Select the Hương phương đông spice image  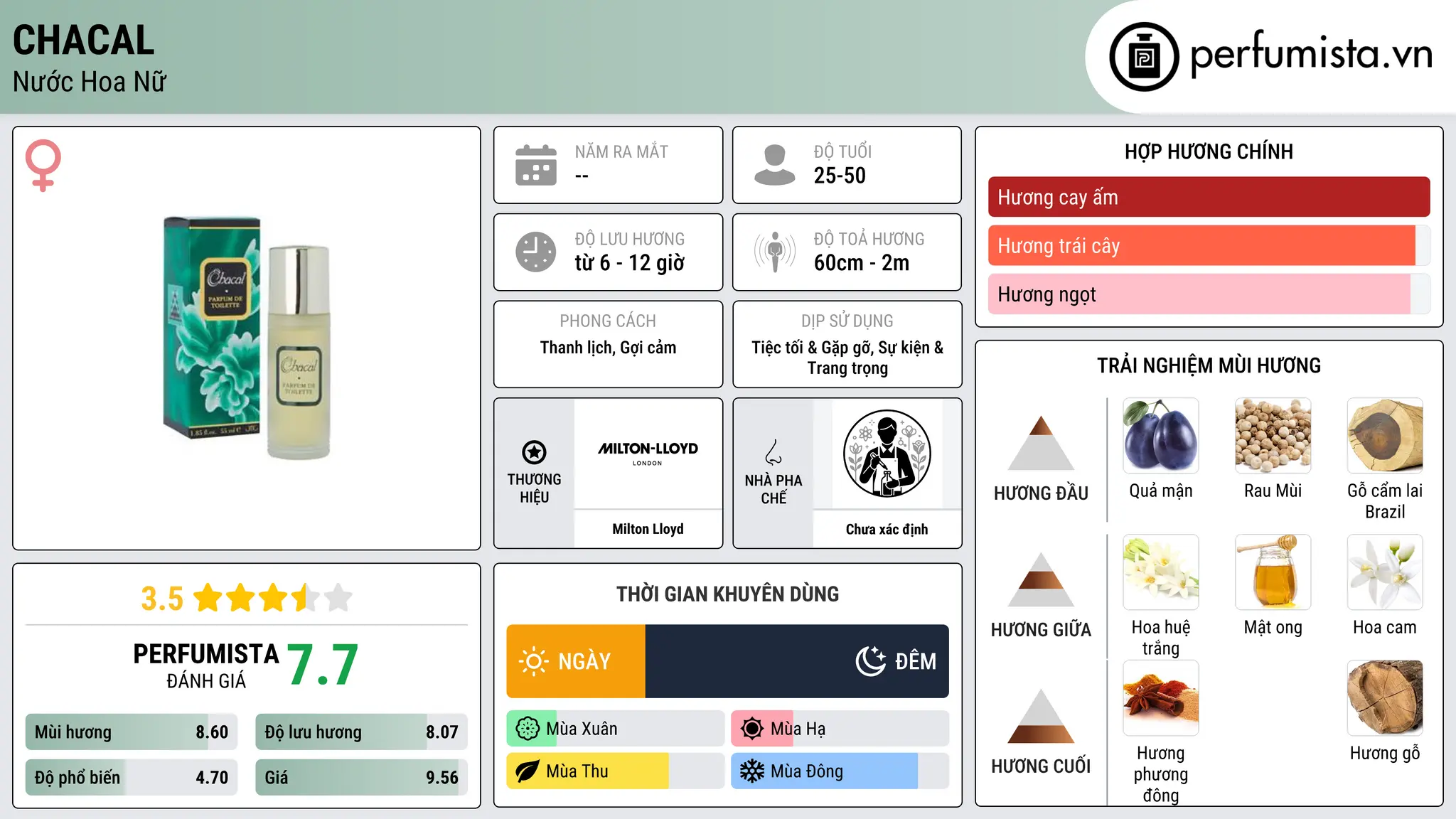coord(1161,698)
